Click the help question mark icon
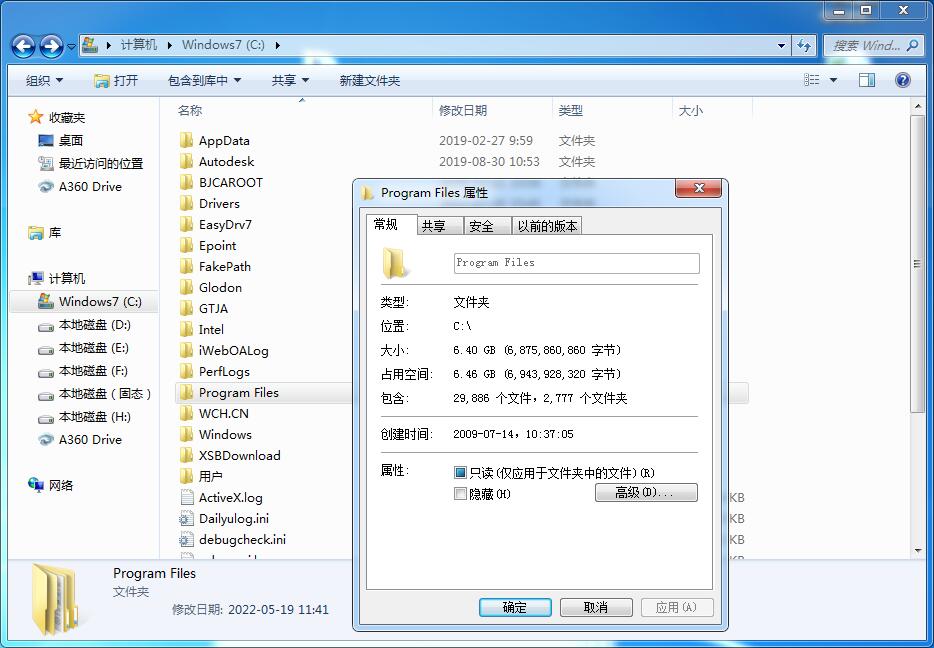Screen dimensions: 934x648 pos(903,79)
